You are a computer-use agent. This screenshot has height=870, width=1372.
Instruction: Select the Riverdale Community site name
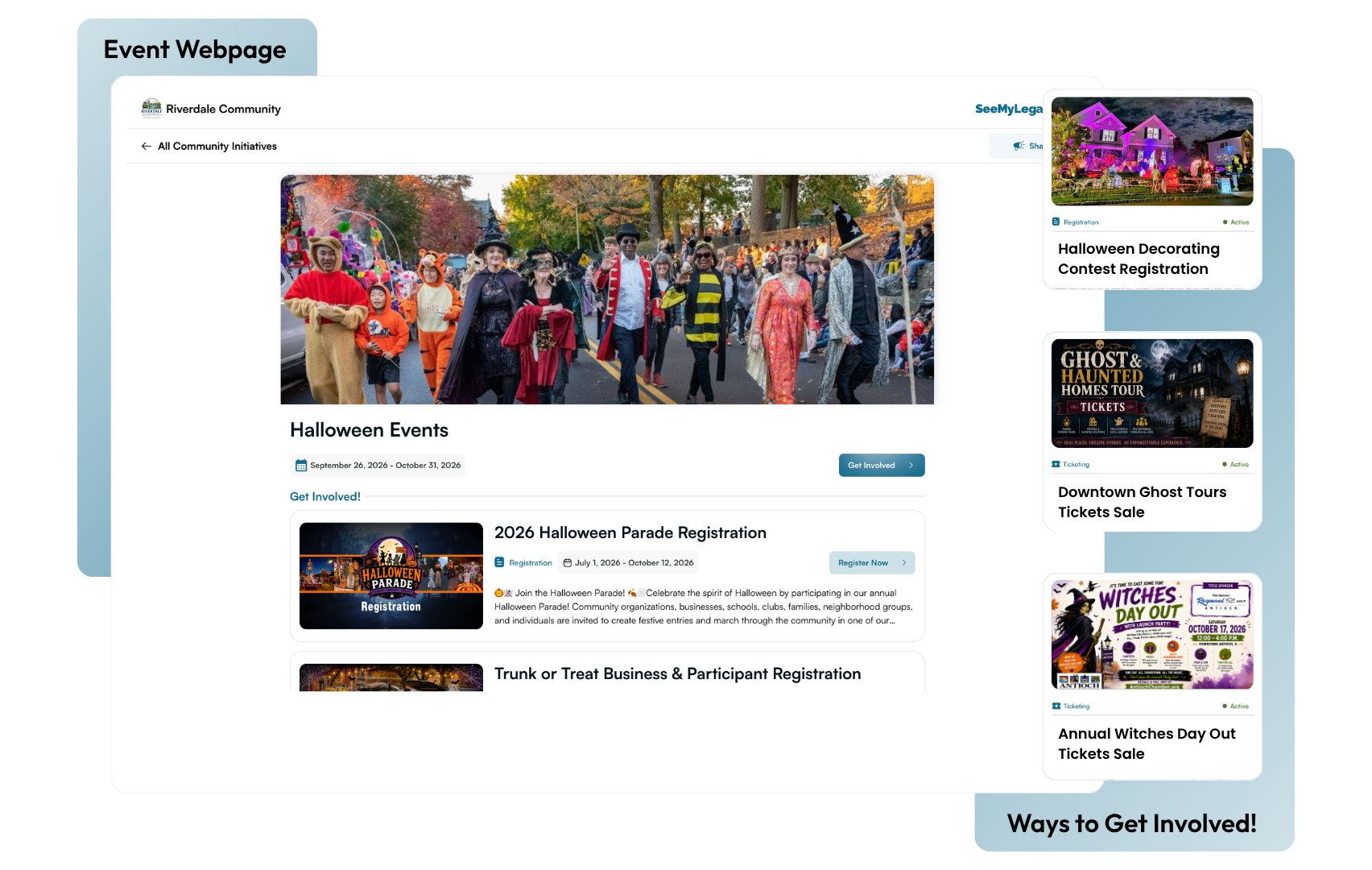[x=223, y=109]
